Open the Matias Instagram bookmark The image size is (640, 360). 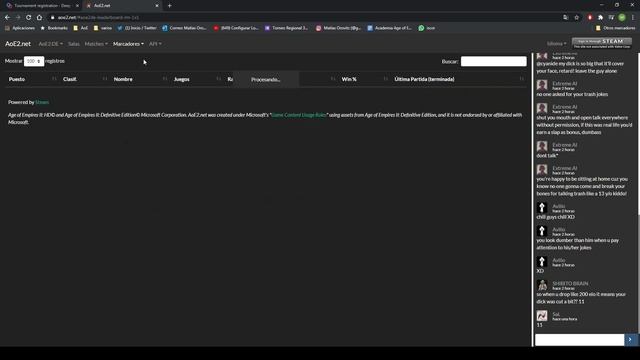pos(338,28)
